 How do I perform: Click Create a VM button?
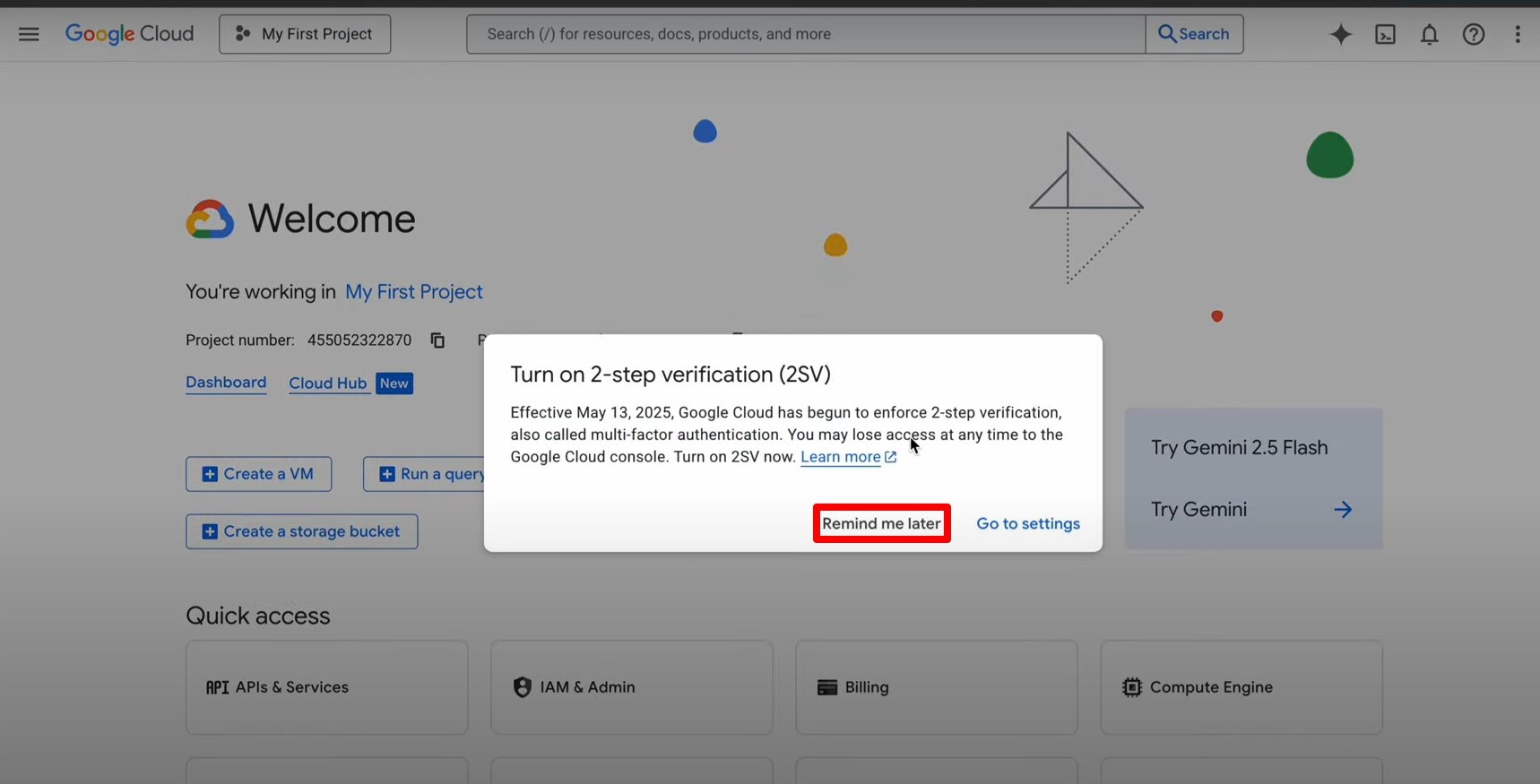coord(259,474)
